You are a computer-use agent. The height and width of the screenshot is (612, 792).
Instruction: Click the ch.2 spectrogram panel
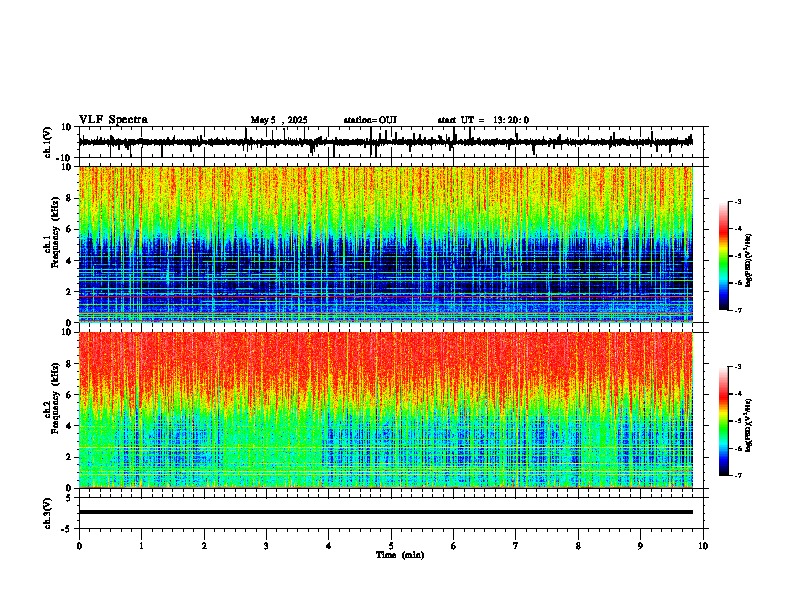coord(386,410)
